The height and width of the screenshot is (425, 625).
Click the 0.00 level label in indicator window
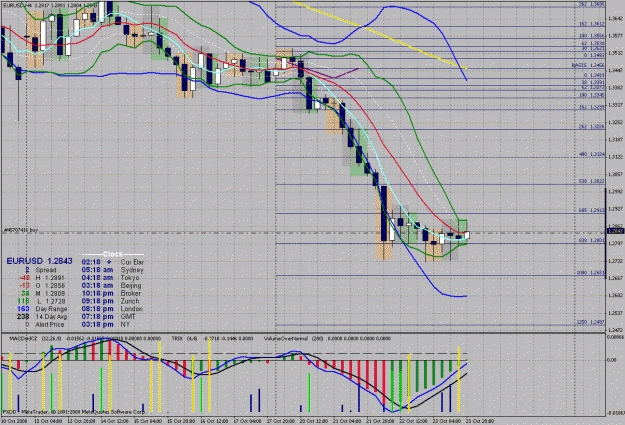click(x=611, y=360)
